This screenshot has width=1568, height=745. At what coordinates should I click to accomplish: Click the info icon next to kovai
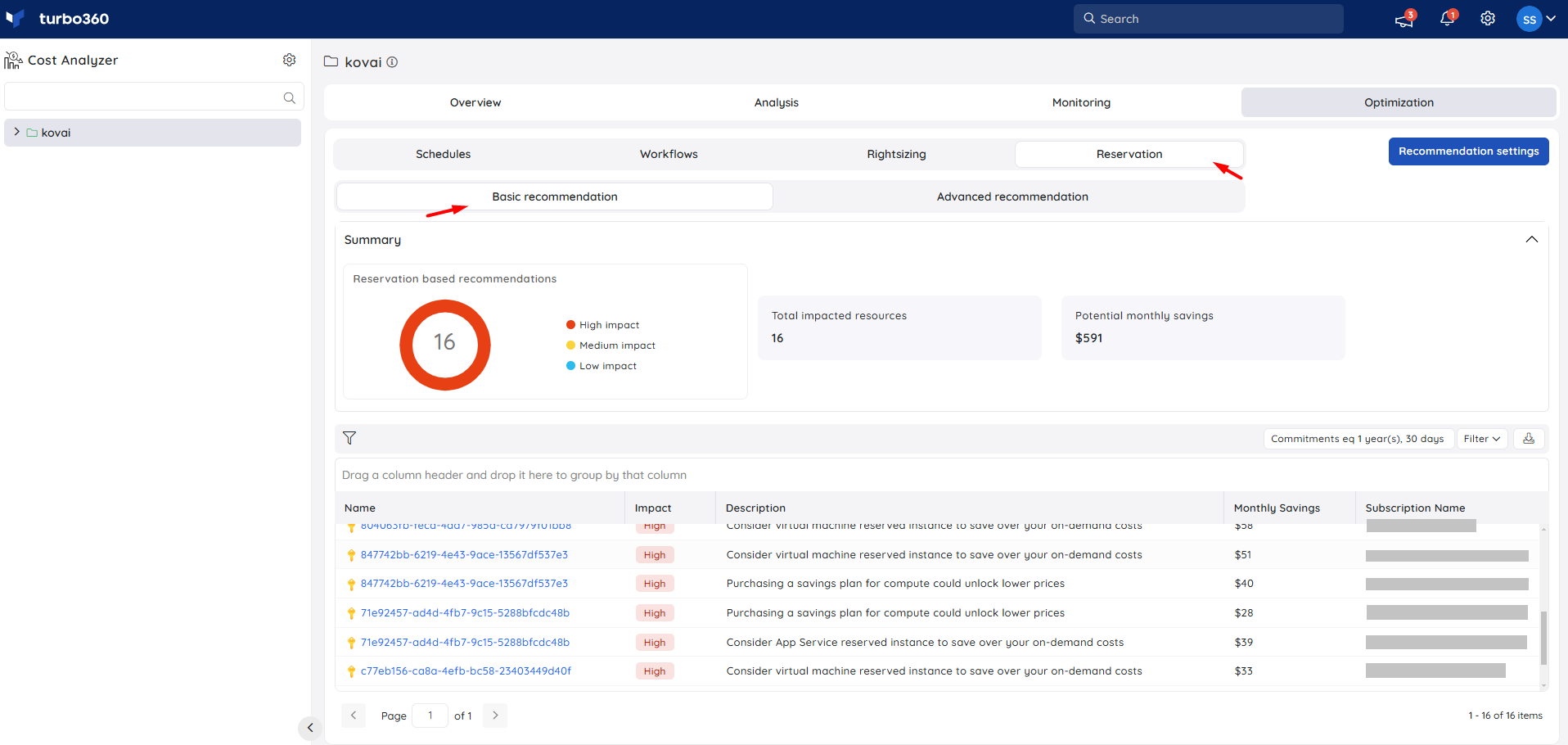tap(392, 62)
